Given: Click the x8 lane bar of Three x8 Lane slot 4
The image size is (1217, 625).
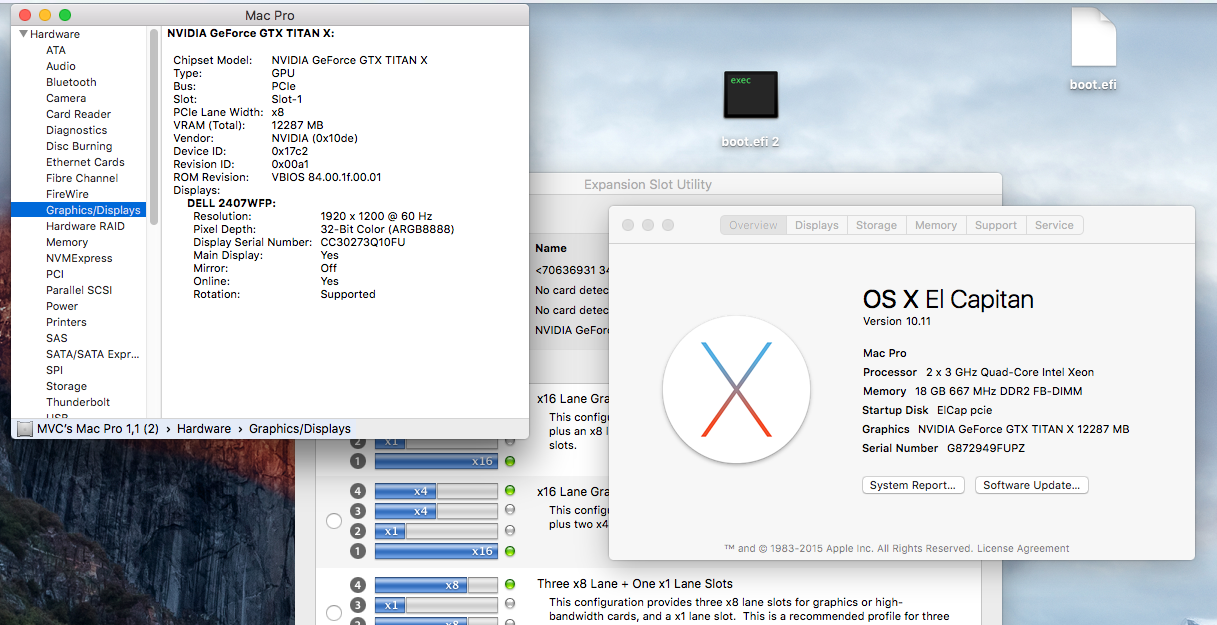Looking at the screenshot, I should coord(421,585).
